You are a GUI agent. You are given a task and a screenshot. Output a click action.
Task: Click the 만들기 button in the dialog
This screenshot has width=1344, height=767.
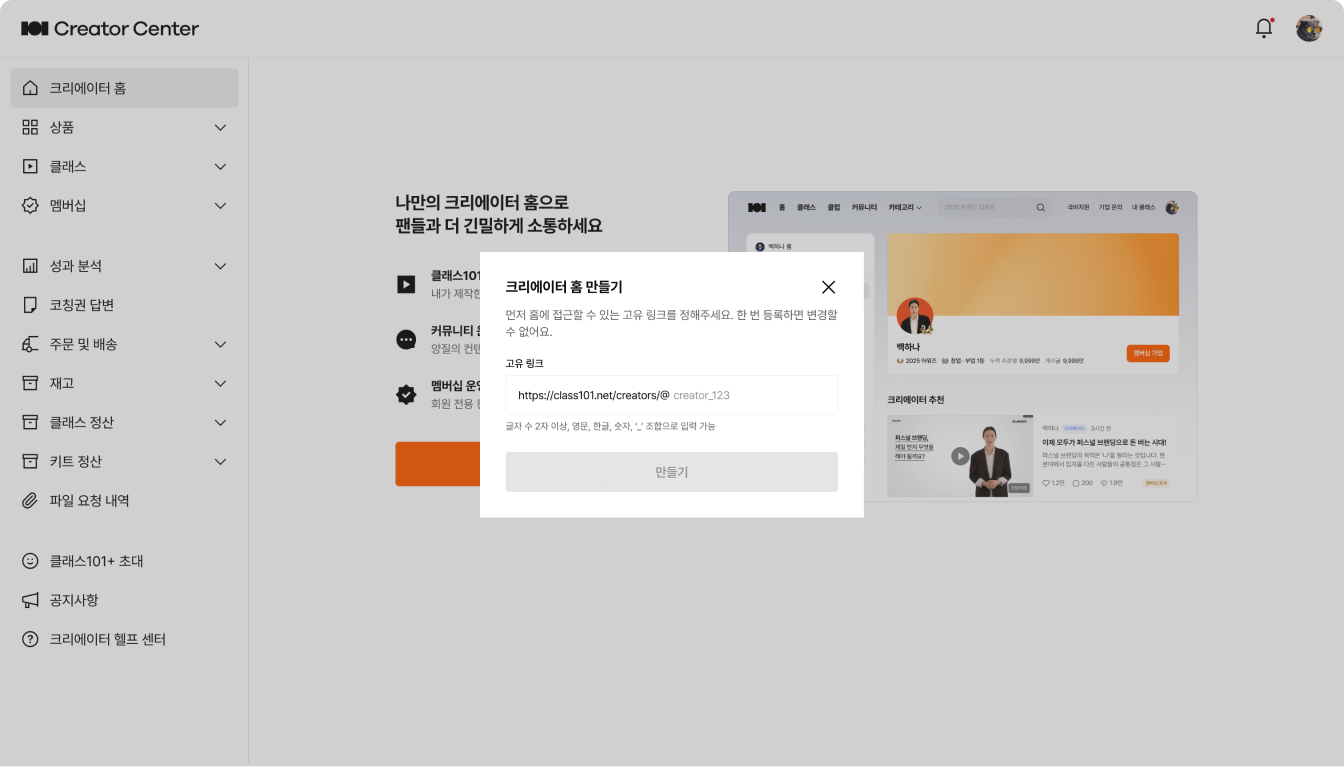(671, 472)
